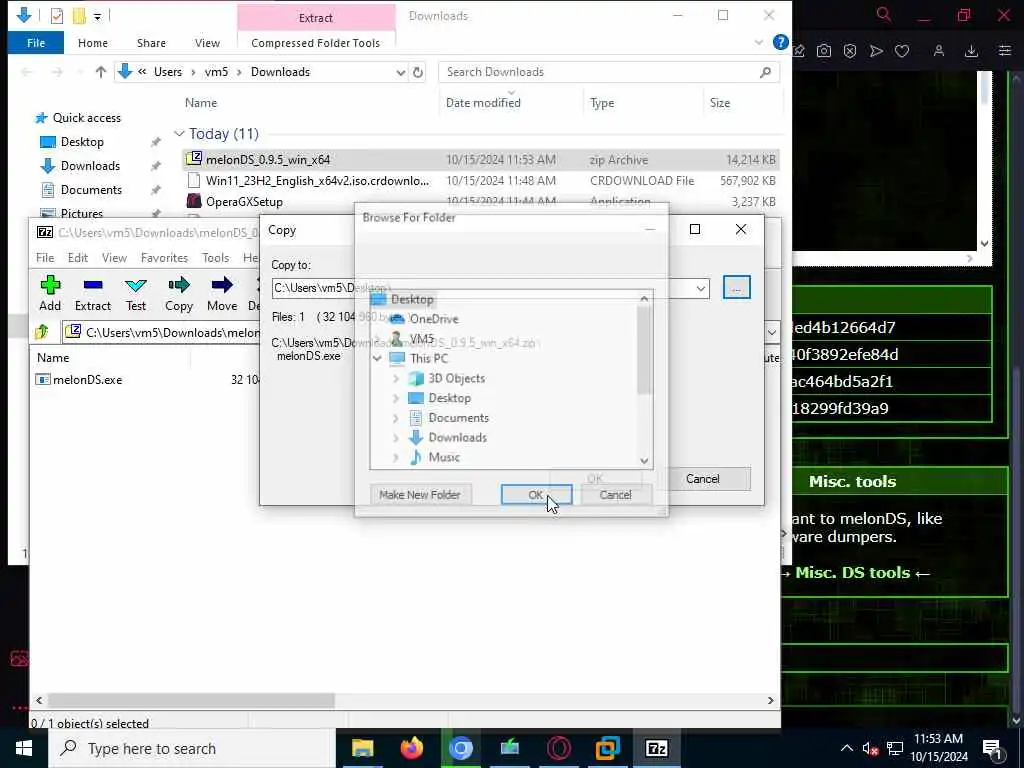Screen dimensions: 1024x768
Task: Click the browser send arrow icon
Action: click(x=876, y=51)
